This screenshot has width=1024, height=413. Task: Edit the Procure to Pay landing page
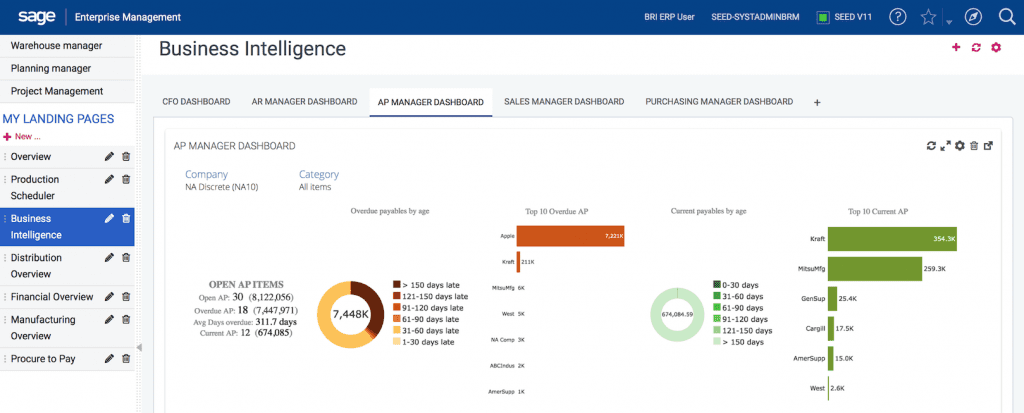tap(110, 359)
